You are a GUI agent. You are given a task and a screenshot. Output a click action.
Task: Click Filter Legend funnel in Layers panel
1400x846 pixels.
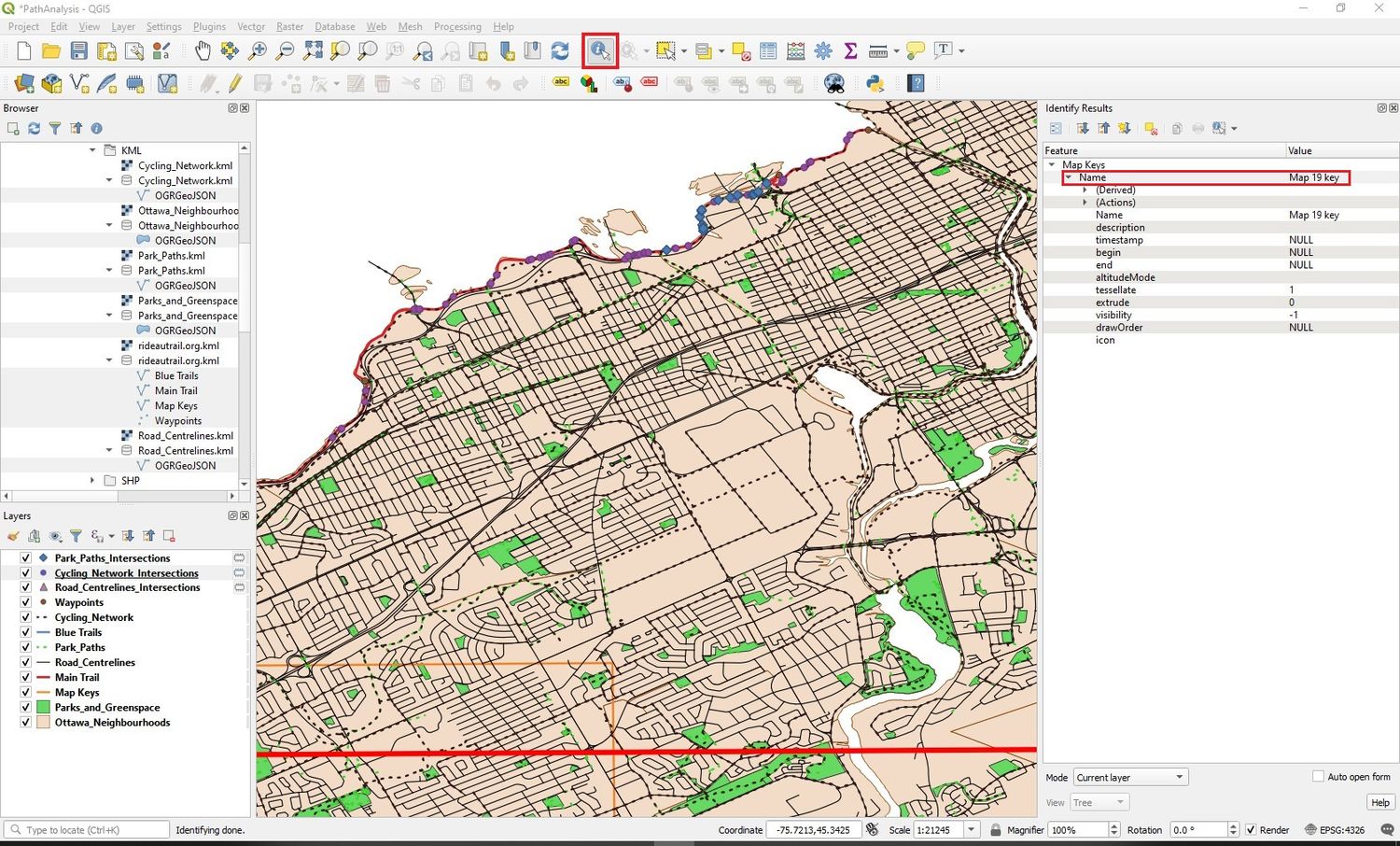pos(76,536)
